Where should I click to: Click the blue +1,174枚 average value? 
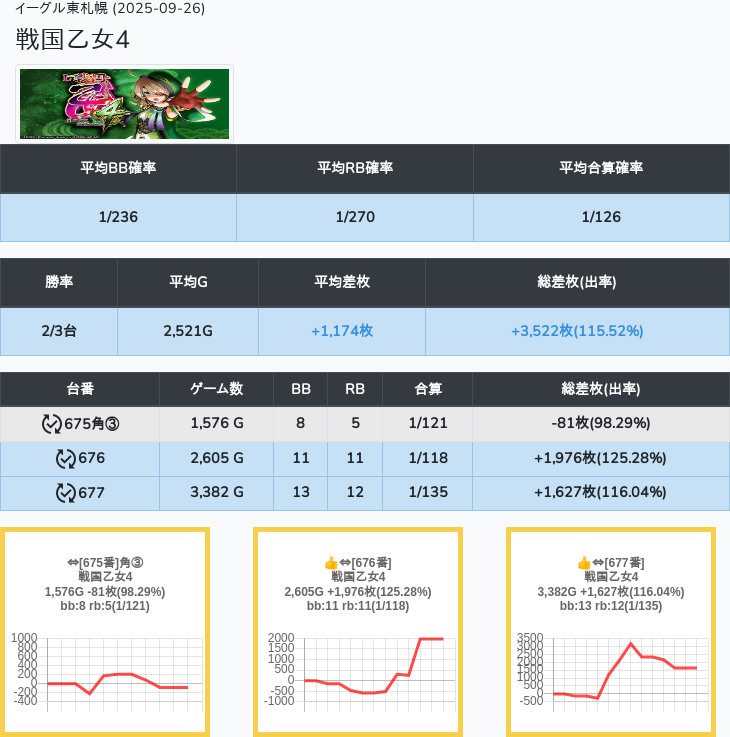342,331
